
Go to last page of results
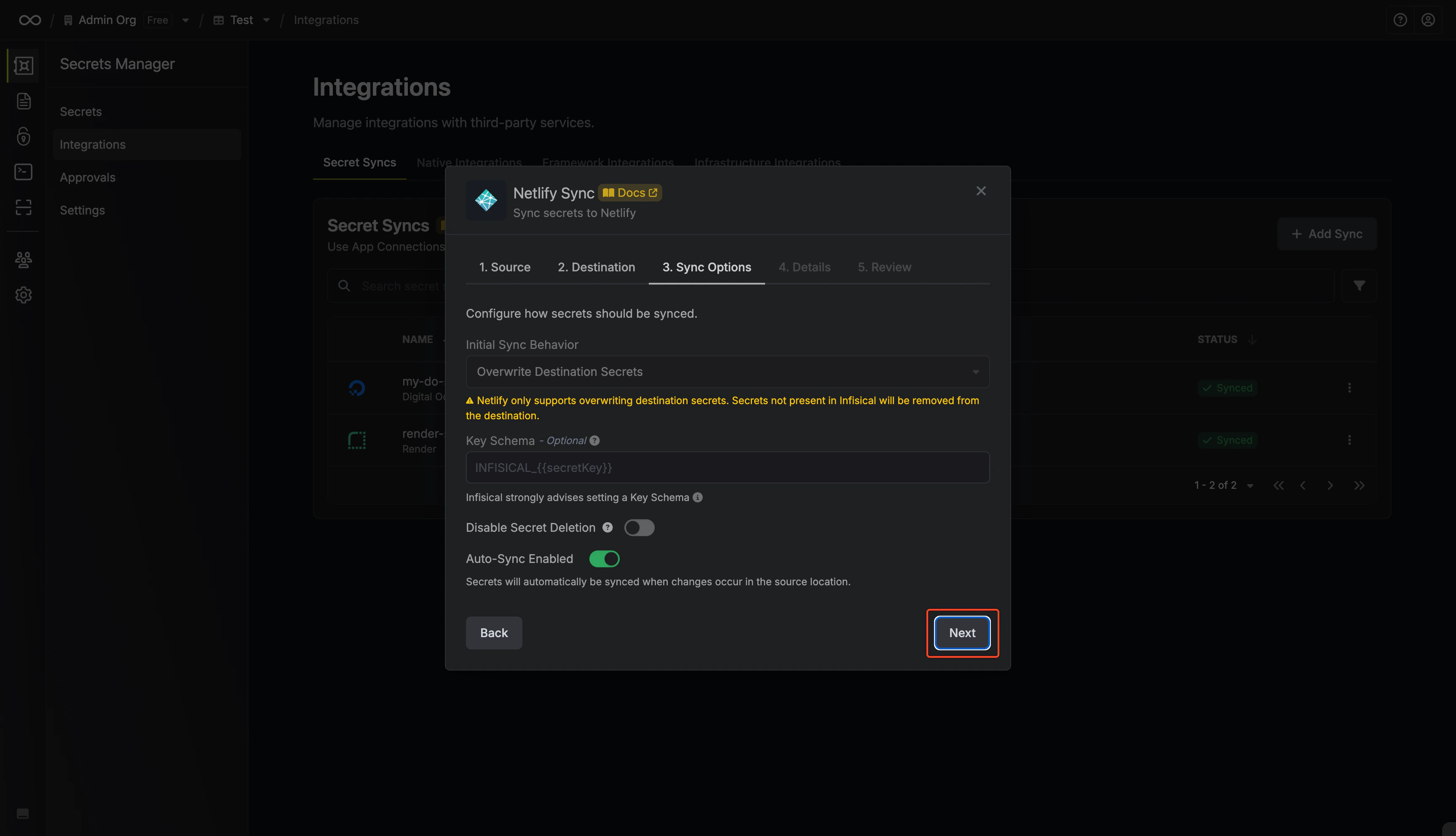[1359, 485]
